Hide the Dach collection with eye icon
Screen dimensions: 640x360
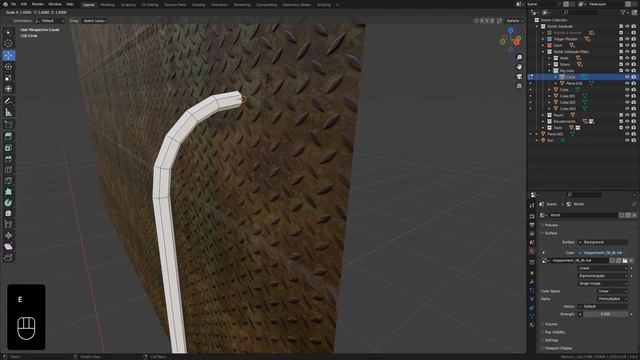click(627, 45)
